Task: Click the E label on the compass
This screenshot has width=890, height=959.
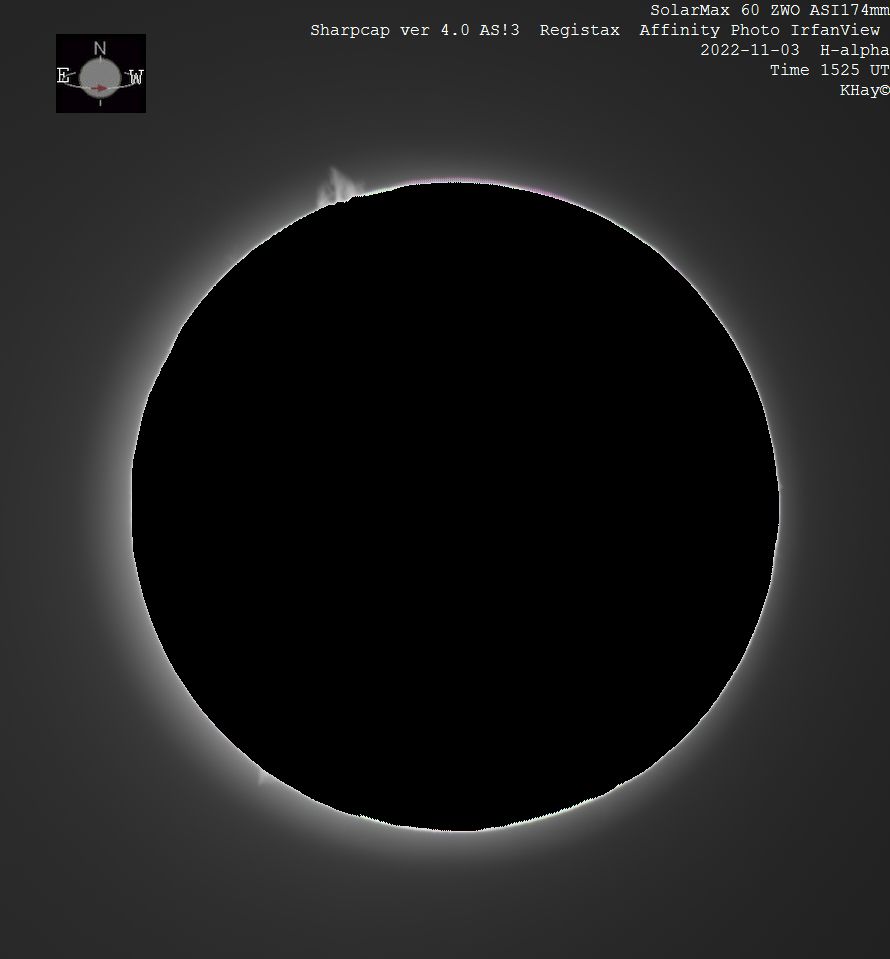Action: [64, 76]
